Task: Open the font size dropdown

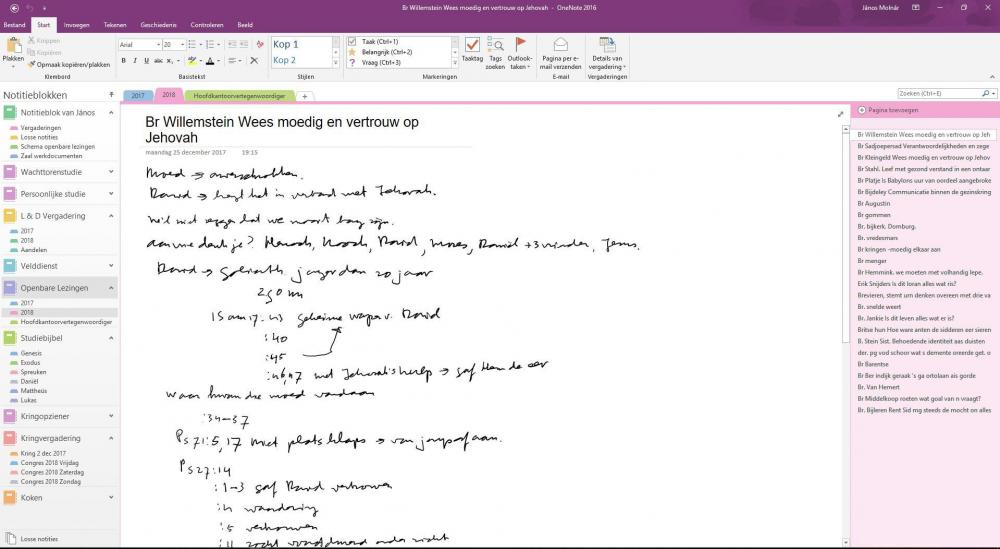Action: [182, 45]
